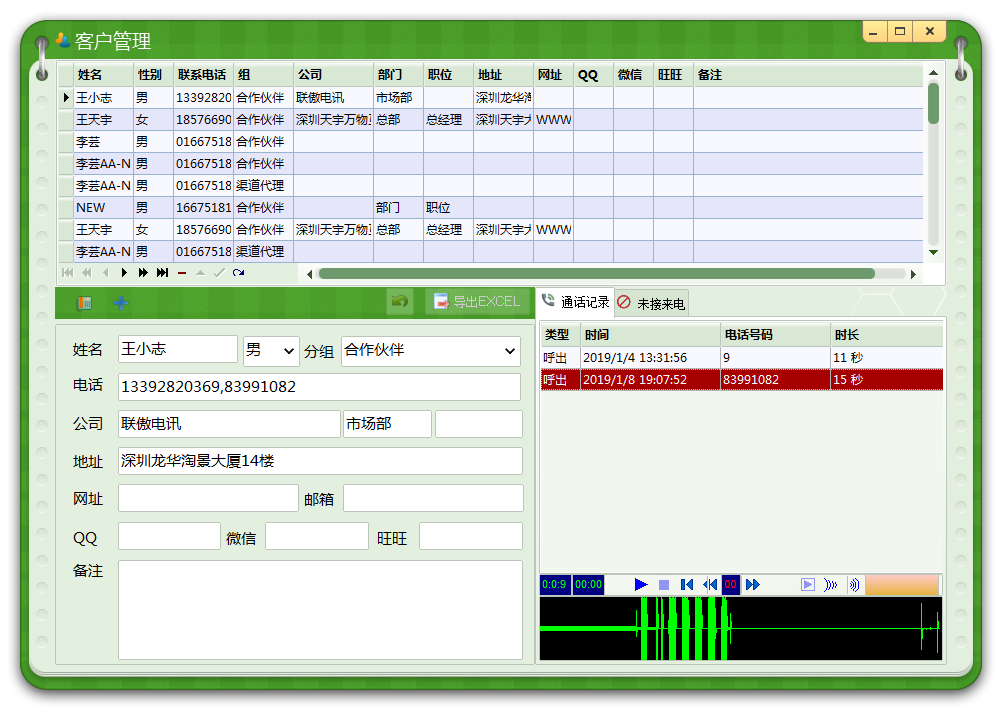This screenshot has height=720, width=1002.
Task: Click the edit record triangle icon
Action: [200, 273]
